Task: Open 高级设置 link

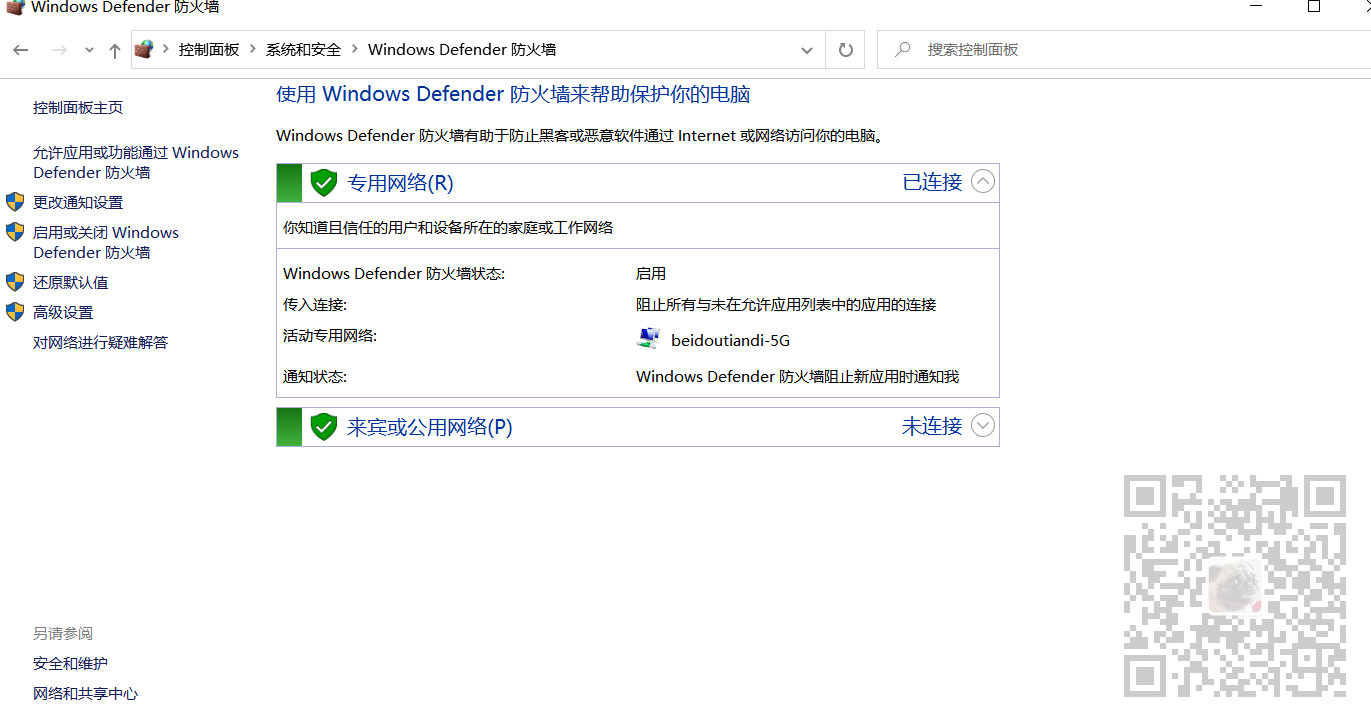Action: (63, 312)
